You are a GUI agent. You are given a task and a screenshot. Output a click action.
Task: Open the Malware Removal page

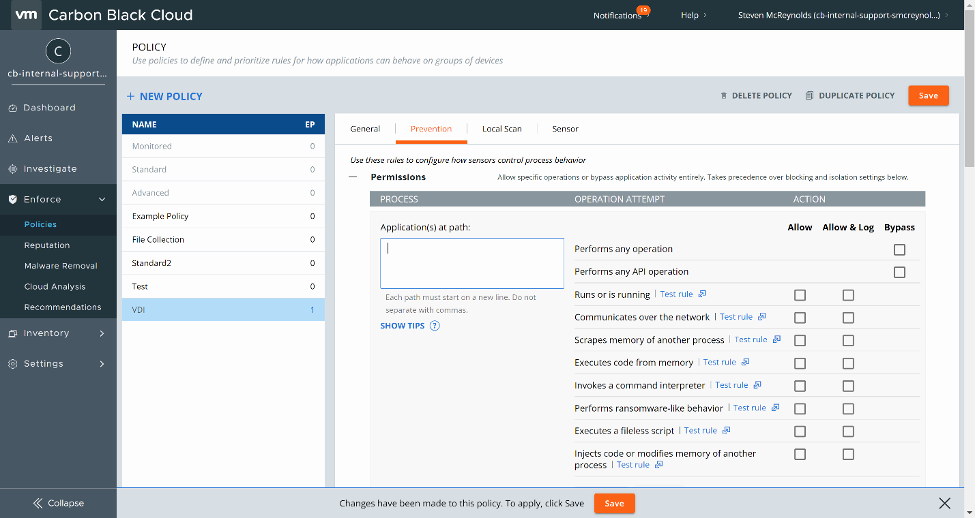pos(60,266)
